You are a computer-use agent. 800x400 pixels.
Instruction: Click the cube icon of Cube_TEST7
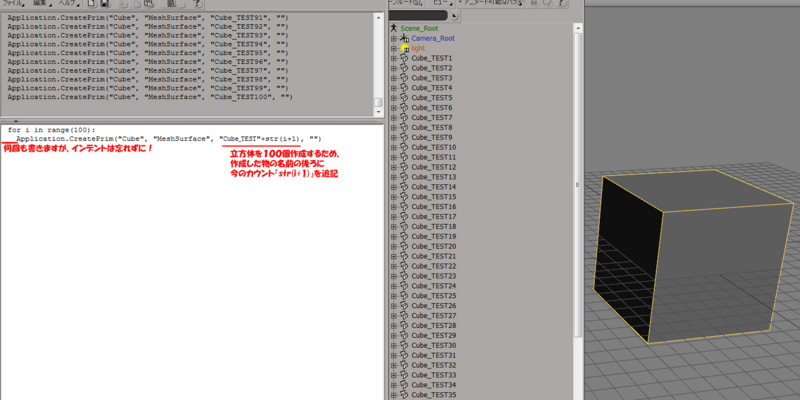[x=404, y=117]
